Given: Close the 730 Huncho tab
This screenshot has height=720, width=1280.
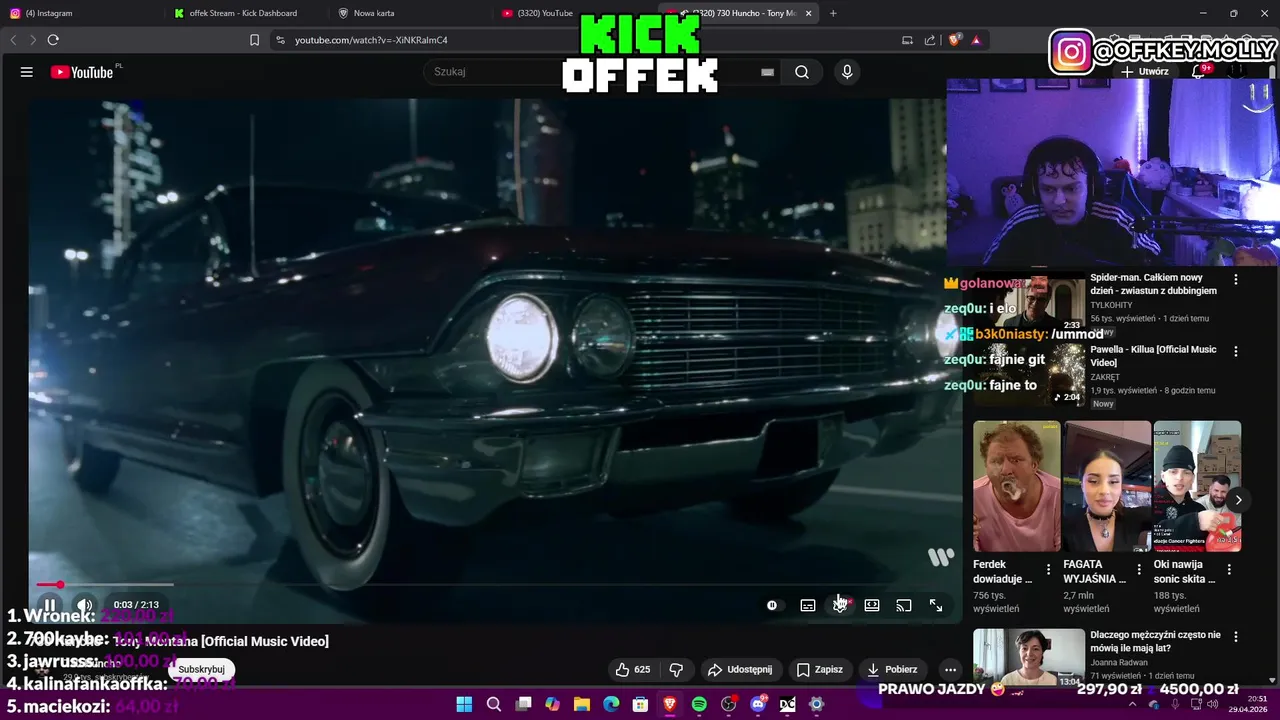Looking at the screenshot, I should click(808, 13).
